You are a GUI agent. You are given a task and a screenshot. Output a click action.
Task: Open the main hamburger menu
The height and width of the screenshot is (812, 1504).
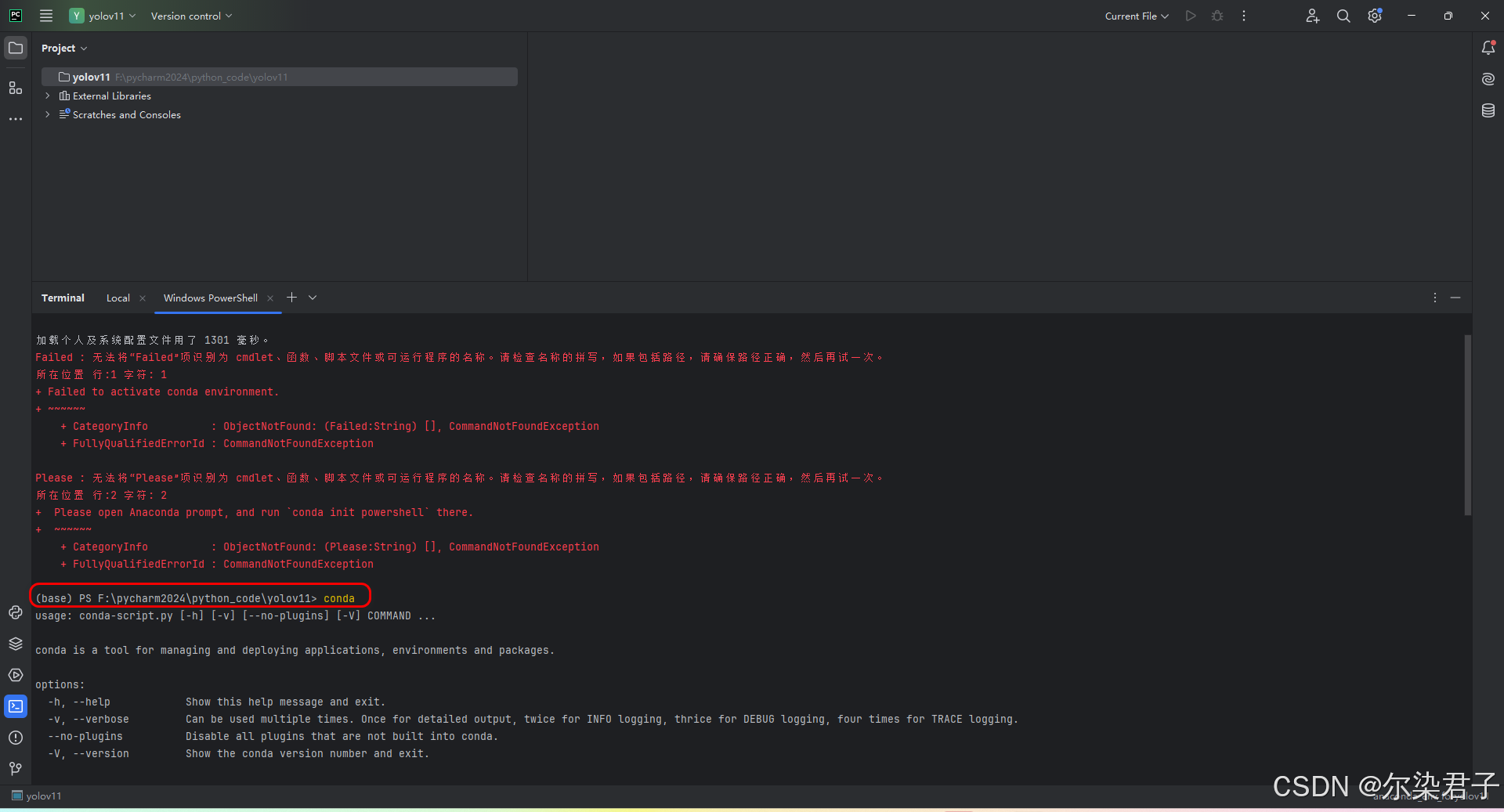pyautogui.click(x=46, y=16)
